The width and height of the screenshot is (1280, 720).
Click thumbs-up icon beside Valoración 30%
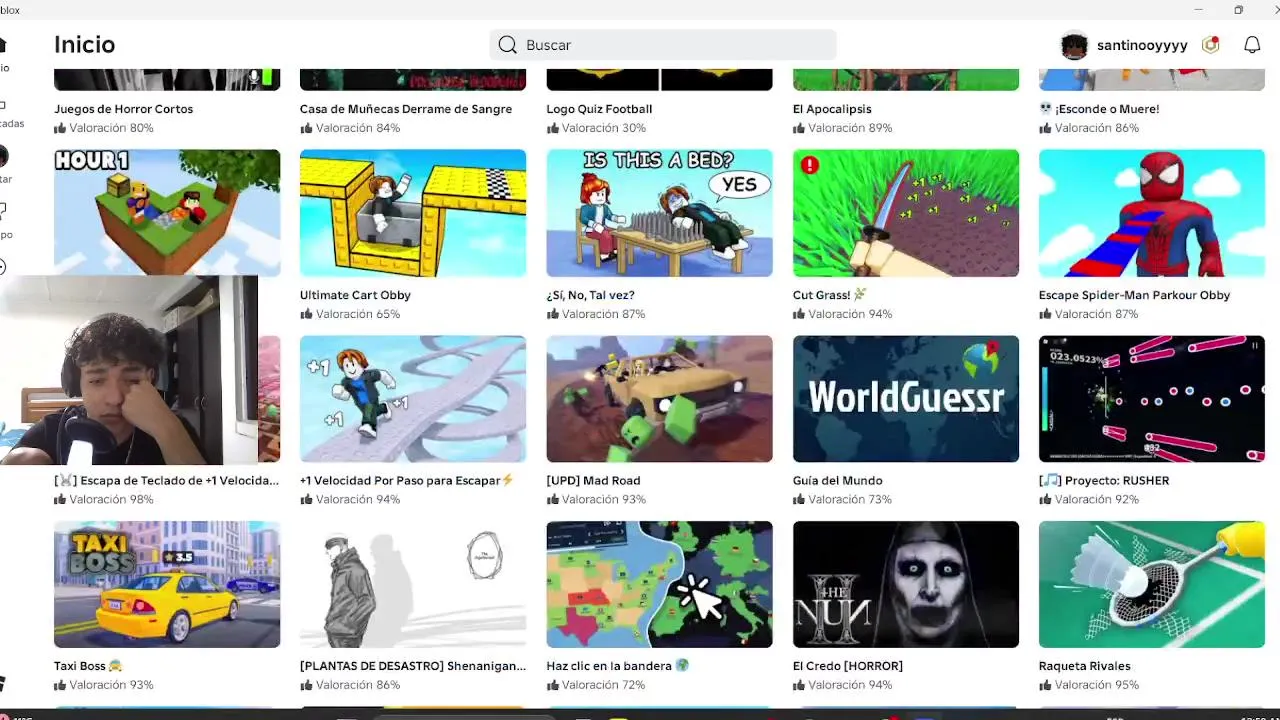tap(552, 128)
